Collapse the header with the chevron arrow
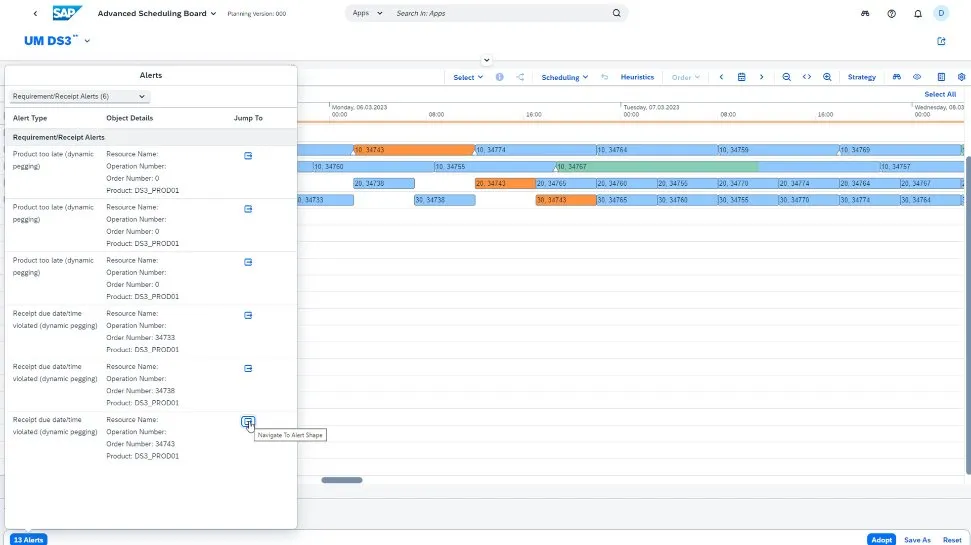The image size is (971, 545). (x=485, y=61)
